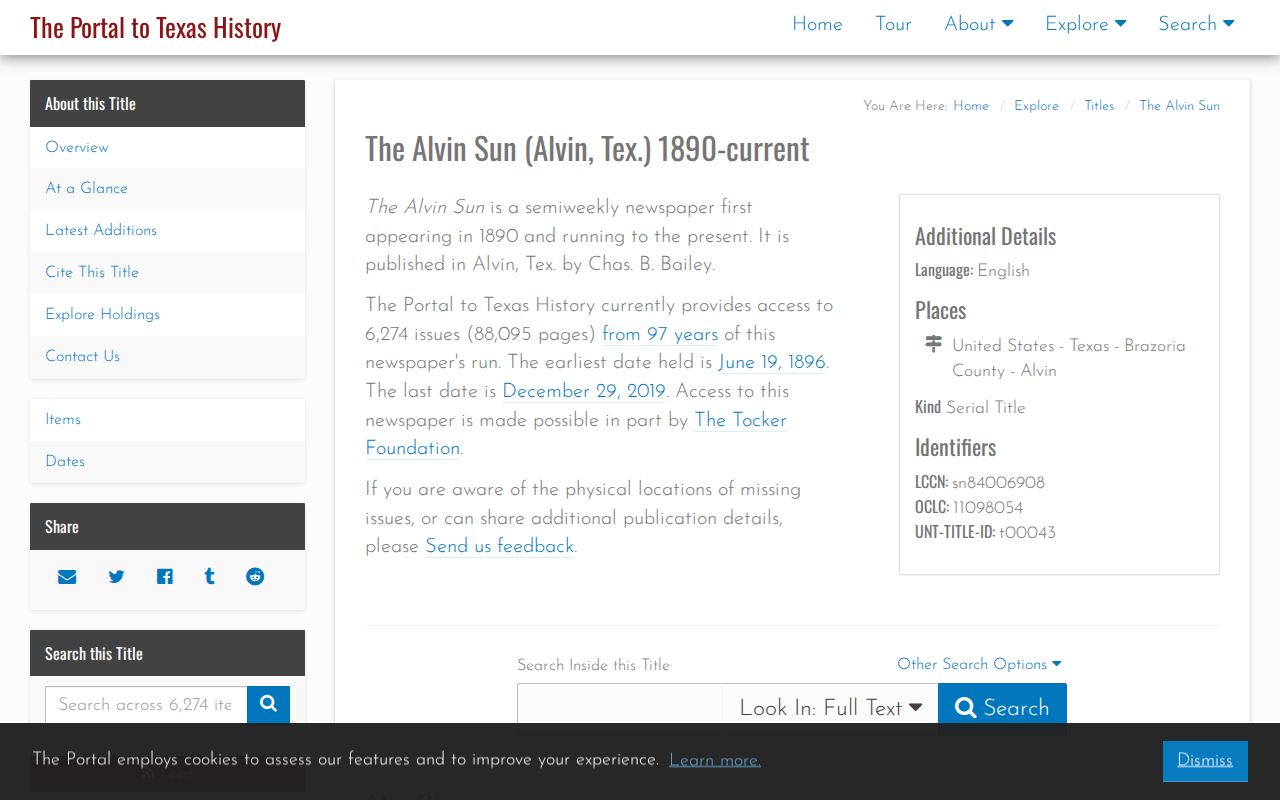Click the blue Search button
Screen dimensions: 1280x800
[1002, 708]
